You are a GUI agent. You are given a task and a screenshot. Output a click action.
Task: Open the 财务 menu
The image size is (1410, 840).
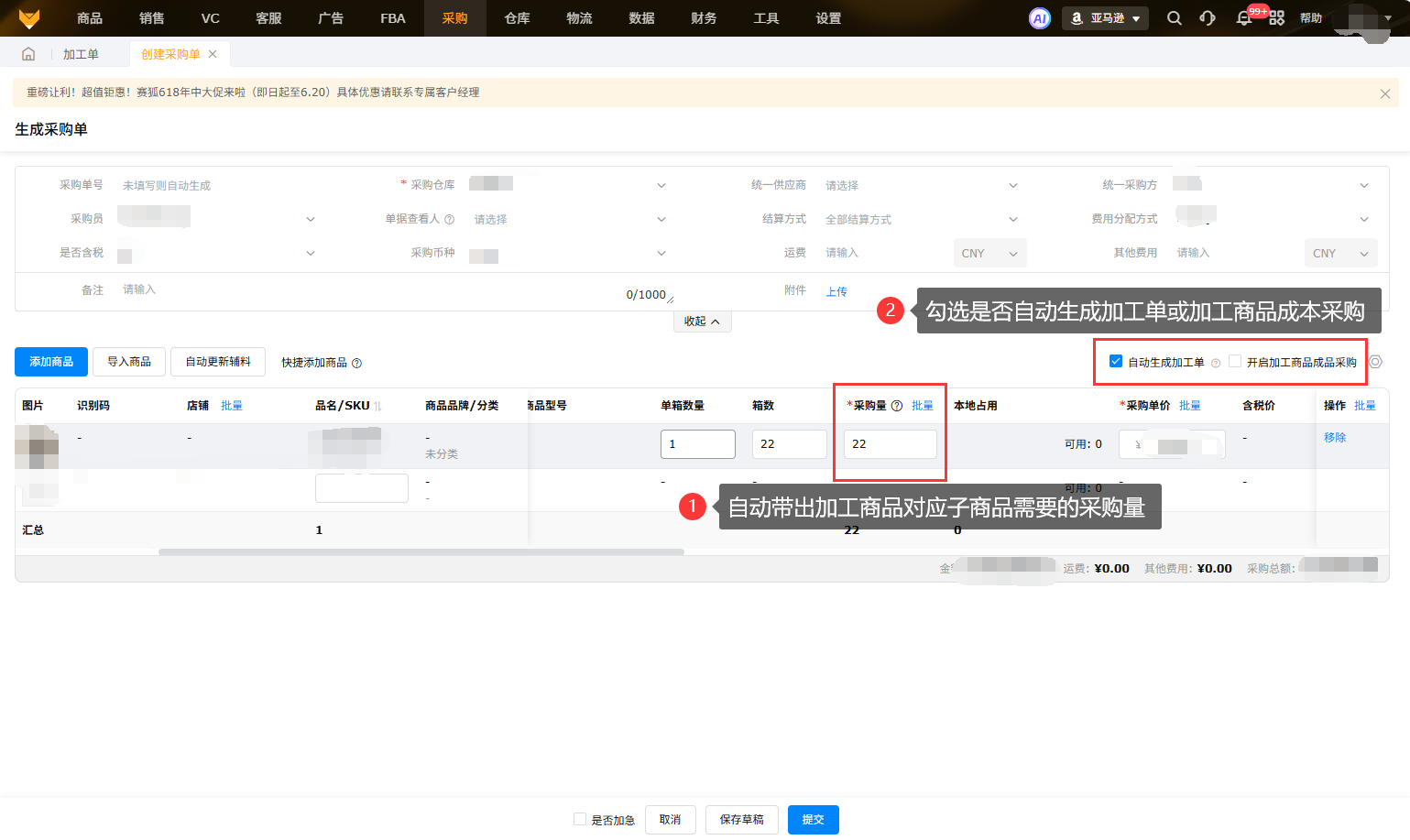705,18
